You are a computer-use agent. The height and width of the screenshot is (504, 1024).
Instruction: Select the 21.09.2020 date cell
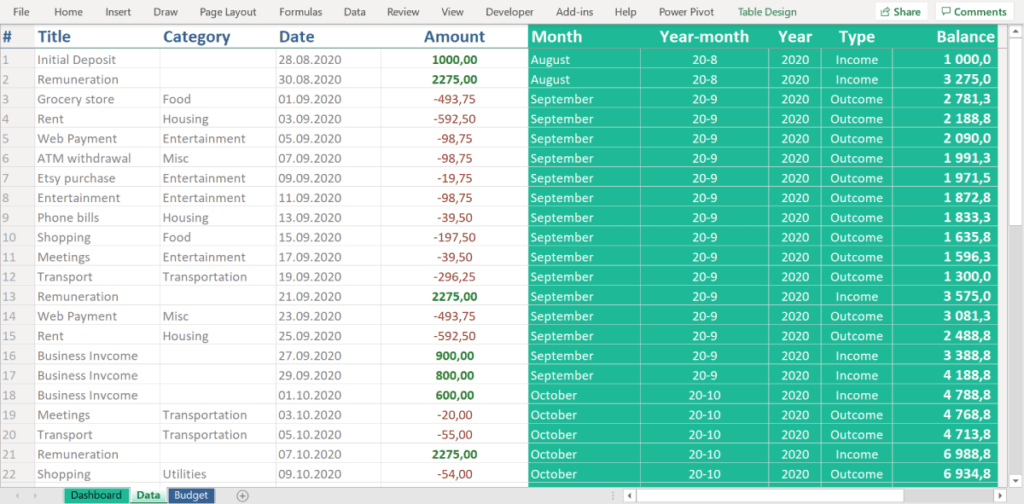click(328, 296)
